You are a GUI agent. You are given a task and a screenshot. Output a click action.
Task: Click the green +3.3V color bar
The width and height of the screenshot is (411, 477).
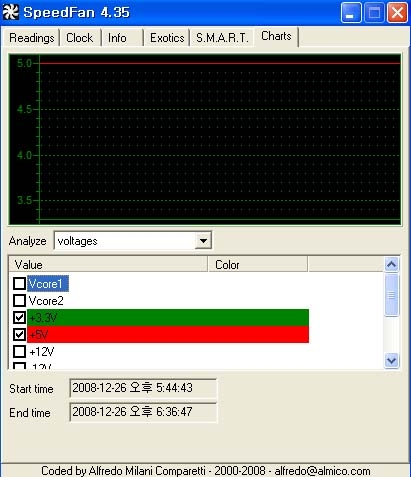[168, 318]
